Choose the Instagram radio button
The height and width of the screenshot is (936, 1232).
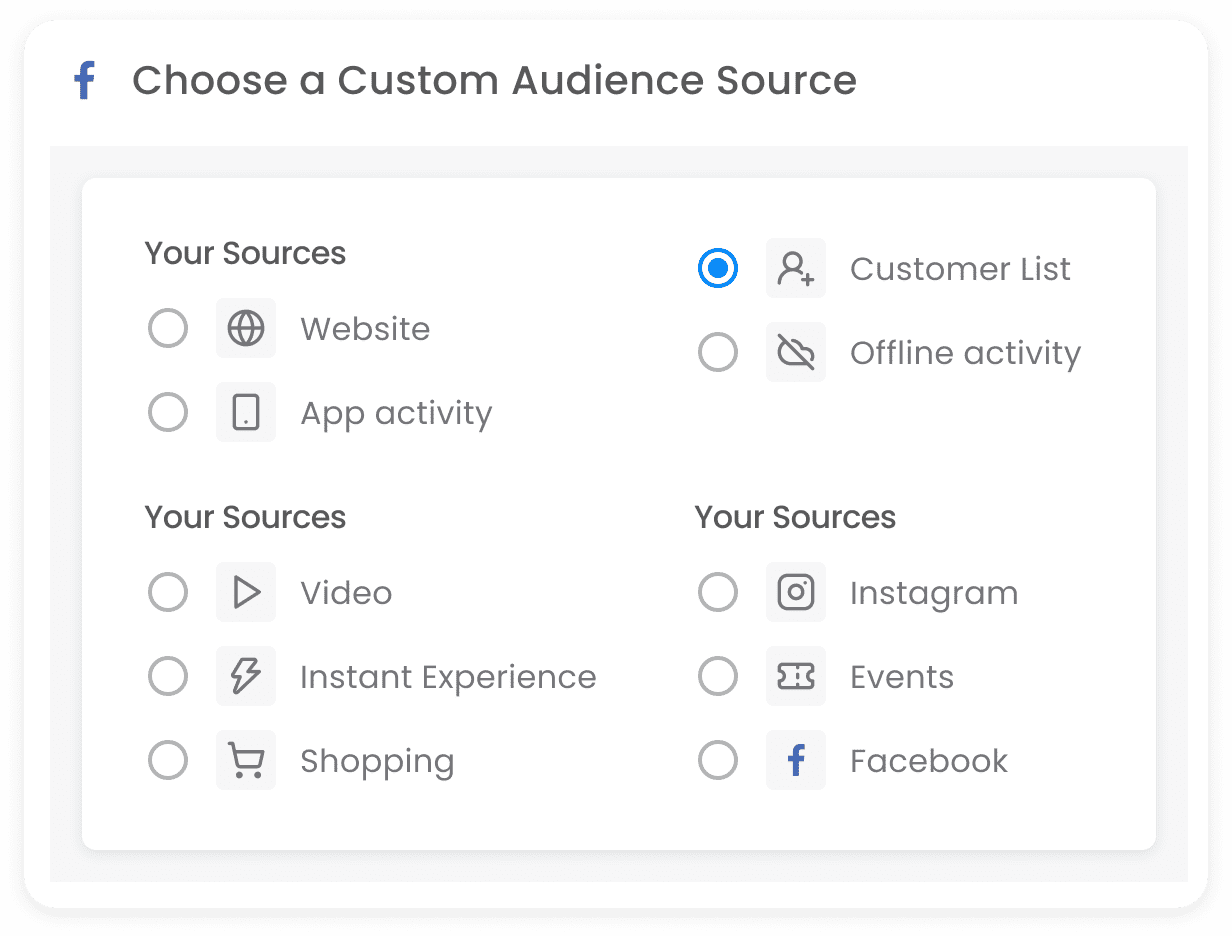(718, 592)
